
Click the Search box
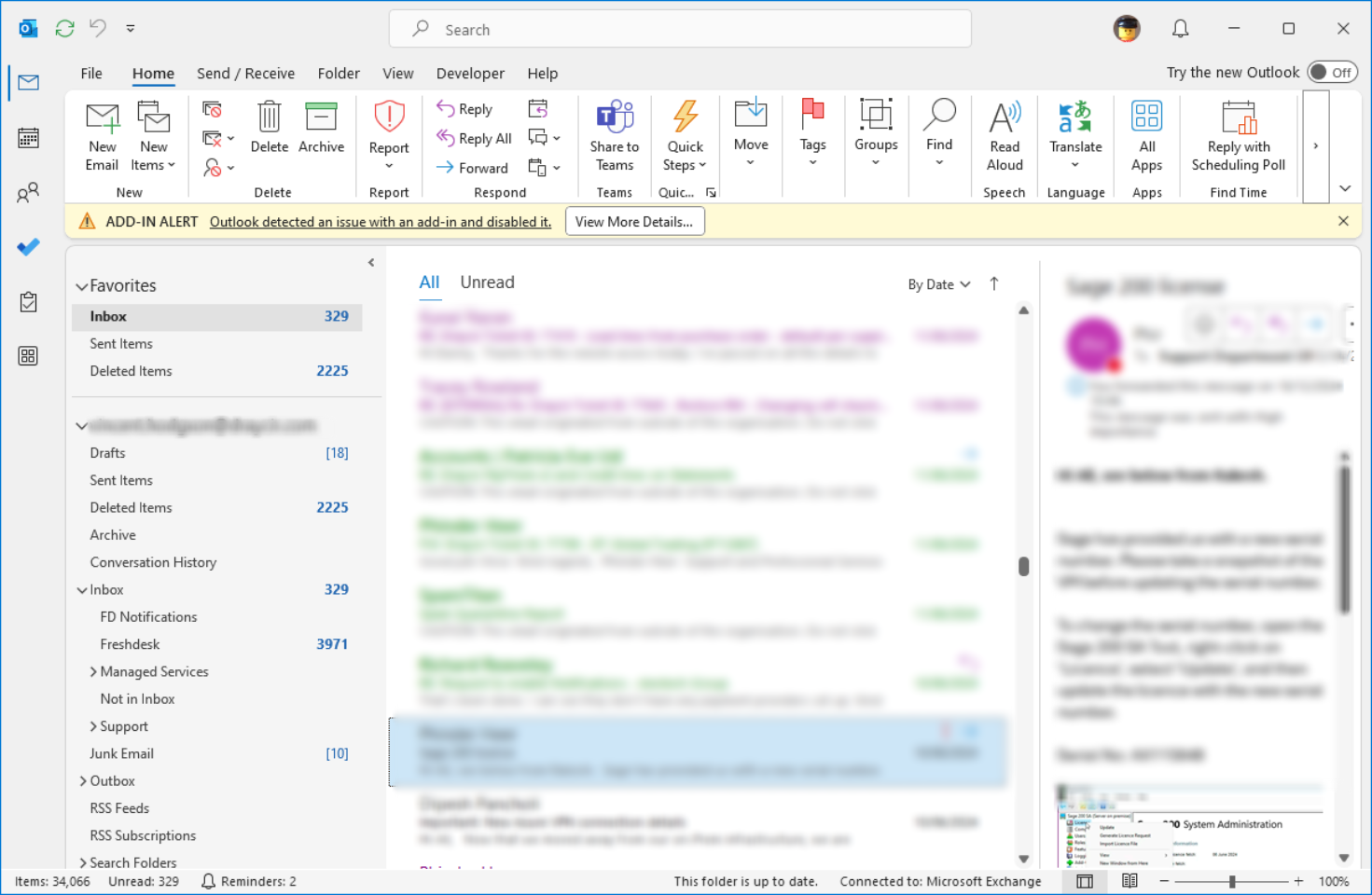click(680, 29)
